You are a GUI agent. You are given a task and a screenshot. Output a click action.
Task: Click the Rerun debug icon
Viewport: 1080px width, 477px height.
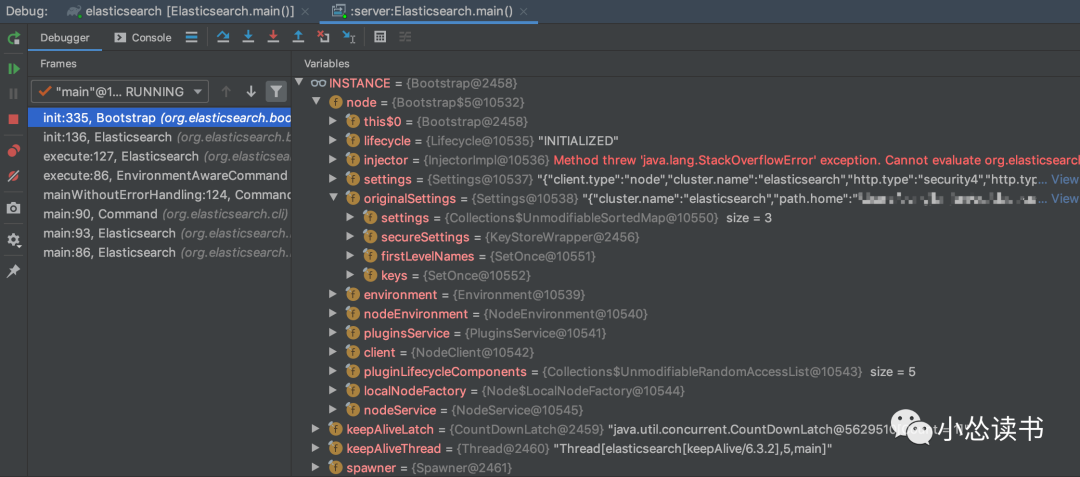(13, 38)
